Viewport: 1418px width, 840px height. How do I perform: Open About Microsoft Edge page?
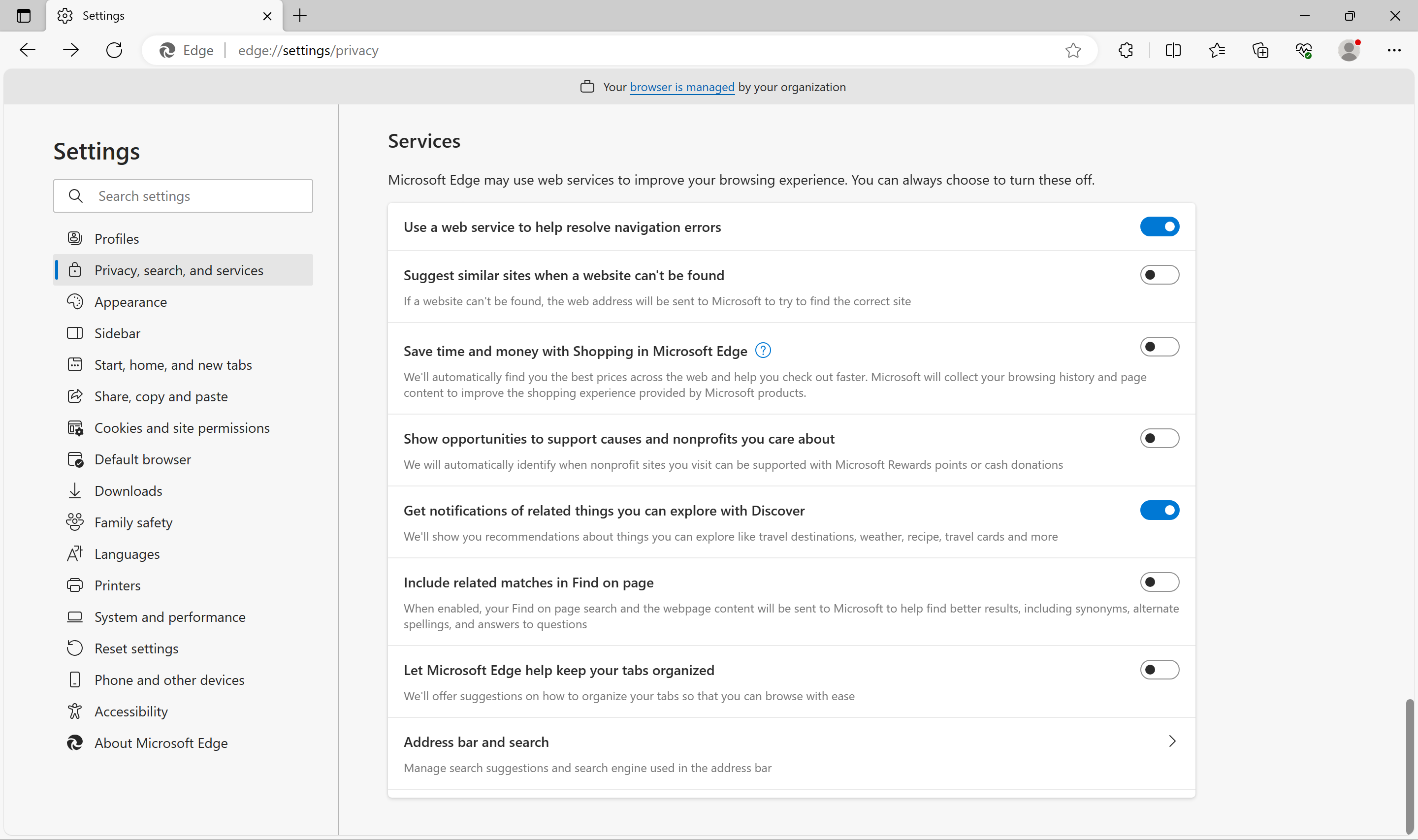pyautogui.click(x=183, y=743)
